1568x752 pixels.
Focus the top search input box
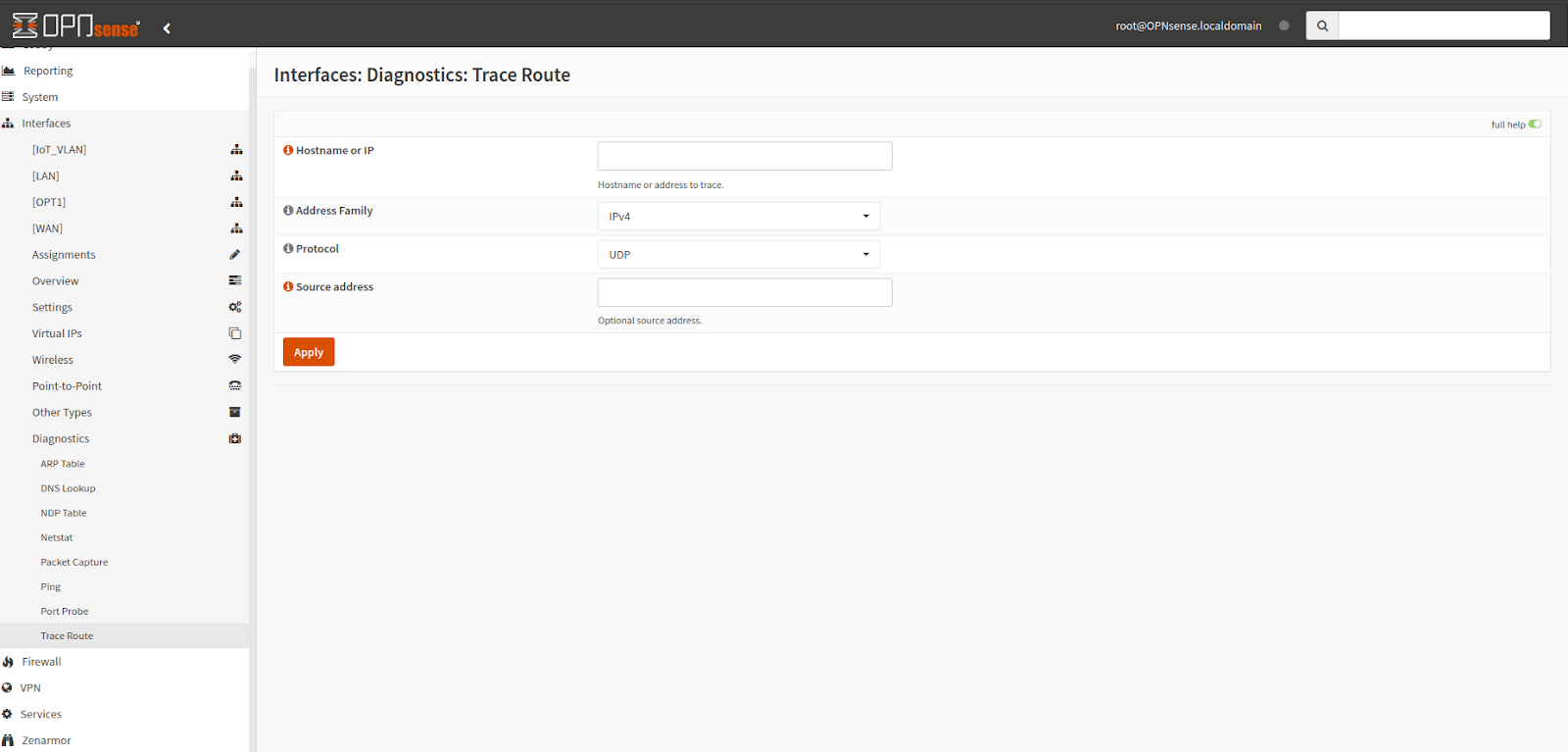click(x=1445, y=25)
